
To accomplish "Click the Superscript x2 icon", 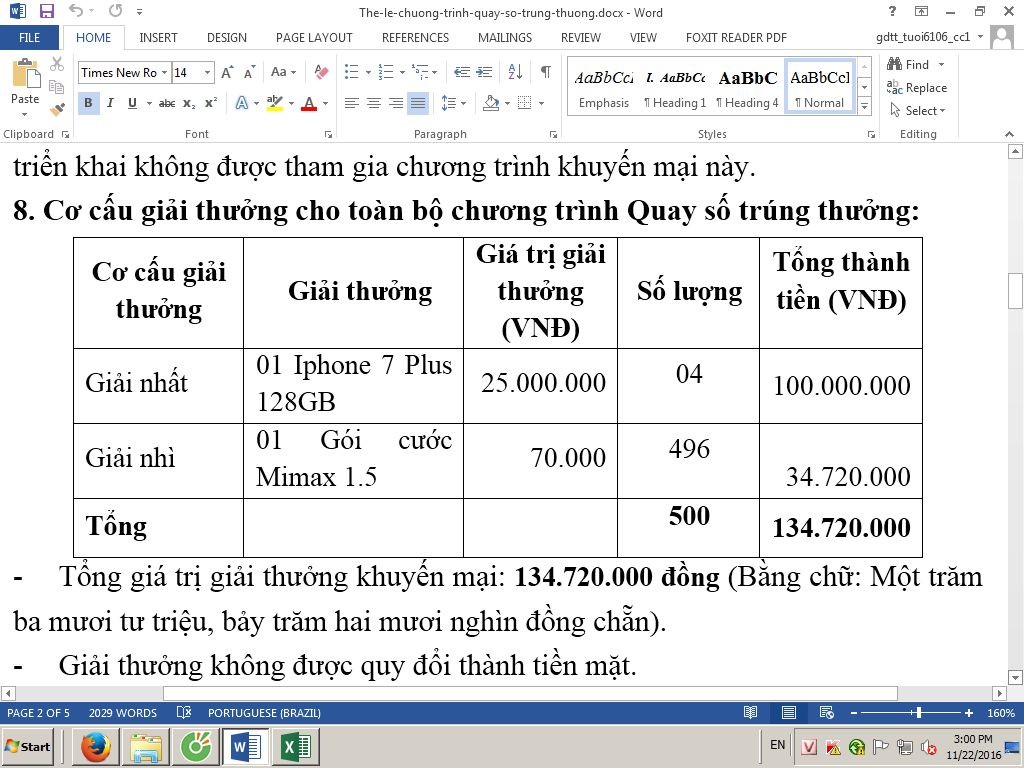I will click(210, 103).
